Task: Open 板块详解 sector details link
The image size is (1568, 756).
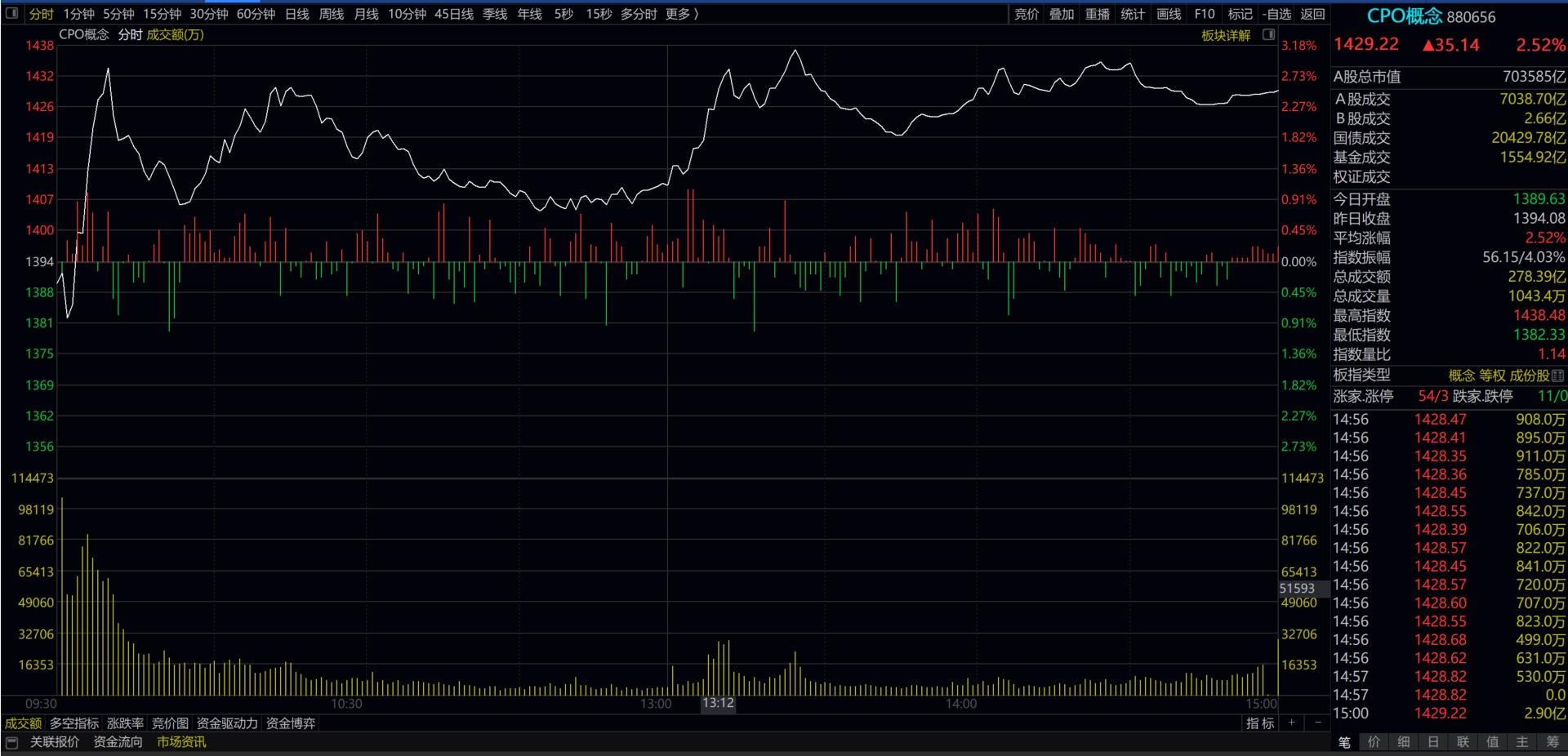Action: coord(1226,35)
